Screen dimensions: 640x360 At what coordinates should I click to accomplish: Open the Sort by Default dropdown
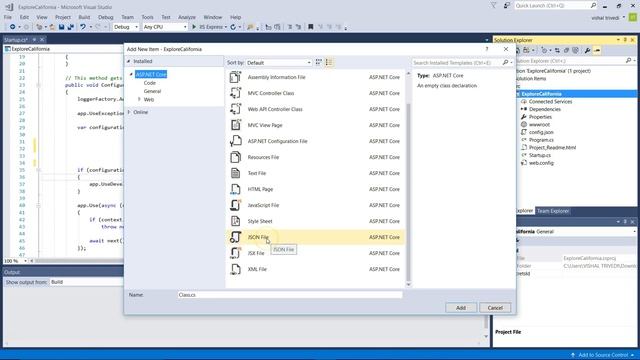pyautogui.click(x=279, y=62)
